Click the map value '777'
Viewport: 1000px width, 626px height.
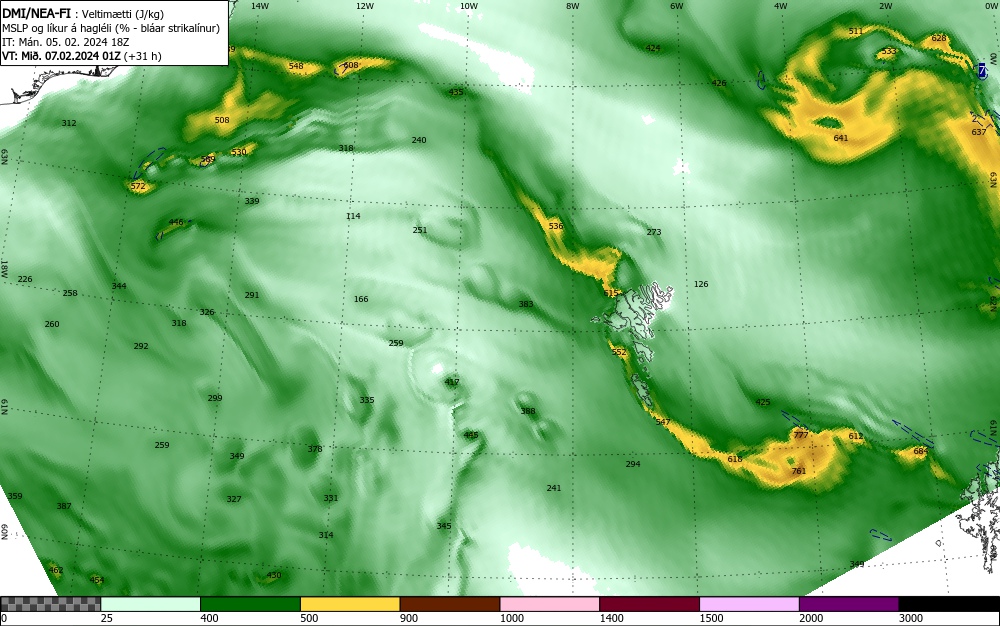[800, 435]
